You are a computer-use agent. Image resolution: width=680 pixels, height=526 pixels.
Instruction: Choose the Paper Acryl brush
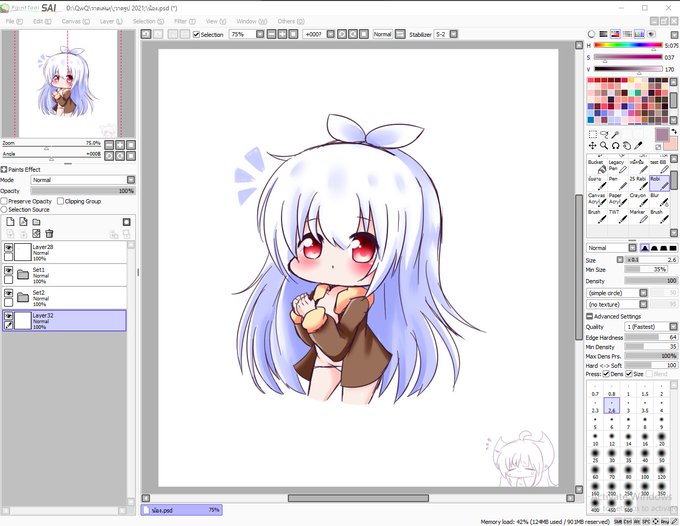(x=618, y=199)
